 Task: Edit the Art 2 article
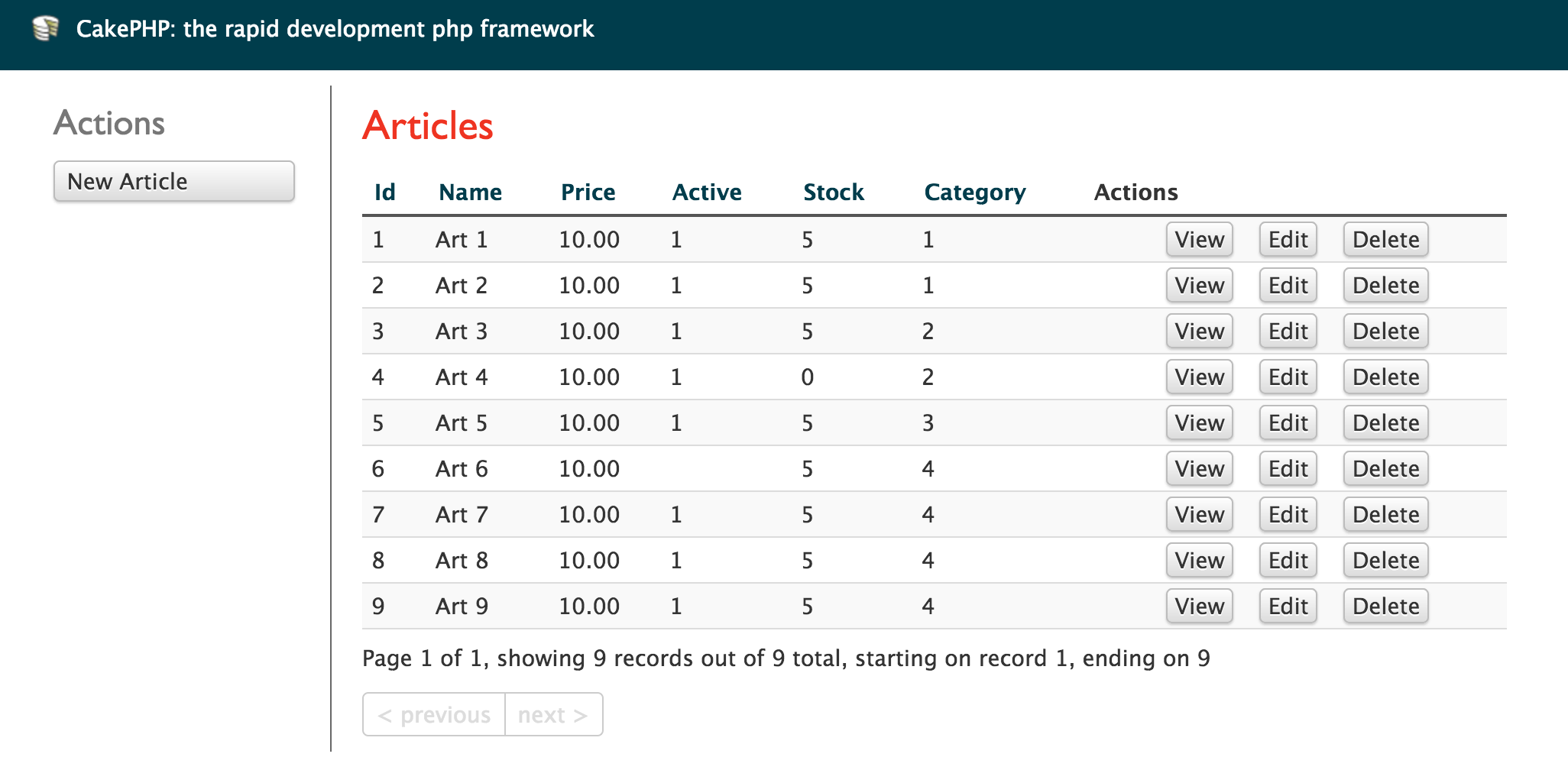pos(1288,286)
